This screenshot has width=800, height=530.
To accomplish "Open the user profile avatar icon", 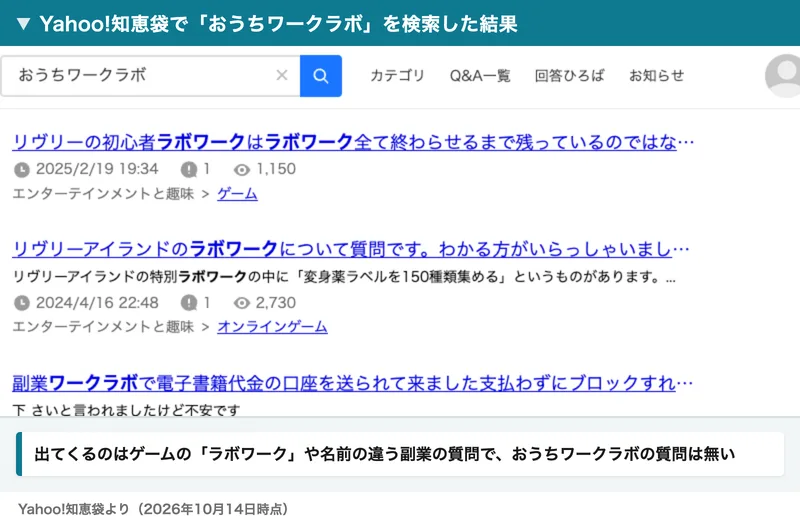I will pos(783,75).
